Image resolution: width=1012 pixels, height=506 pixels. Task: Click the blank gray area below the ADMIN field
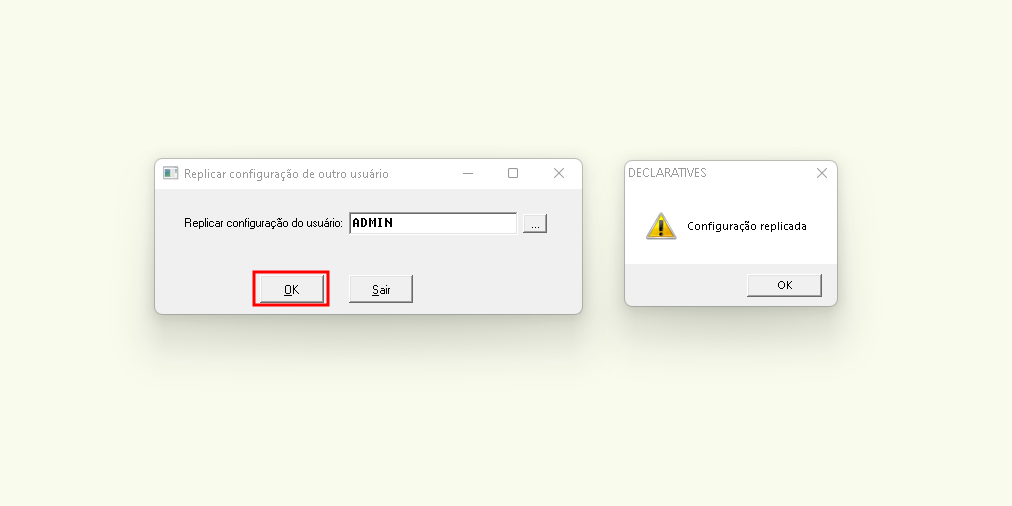pos(433,253)
